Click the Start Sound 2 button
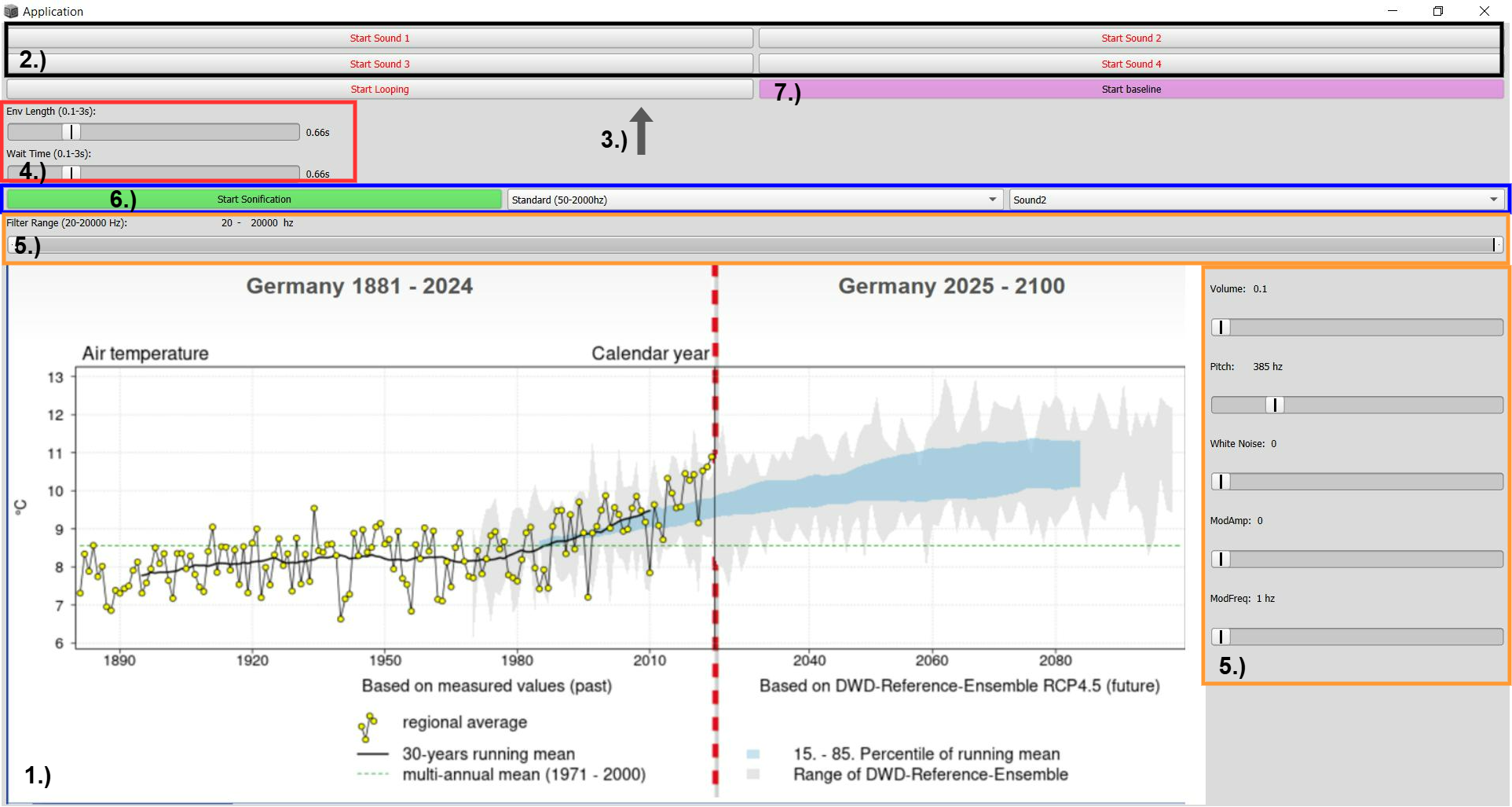This screenshot has width=1512, height=807. coord(1130,38)
